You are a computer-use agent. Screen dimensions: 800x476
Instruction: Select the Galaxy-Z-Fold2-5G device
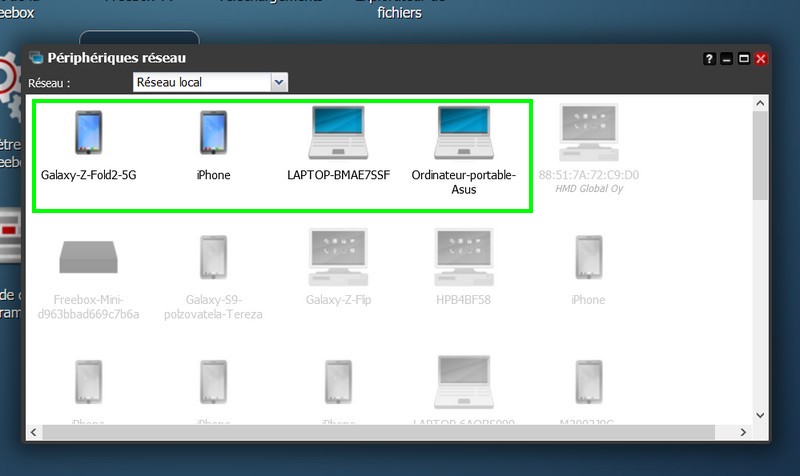(88, 145)
